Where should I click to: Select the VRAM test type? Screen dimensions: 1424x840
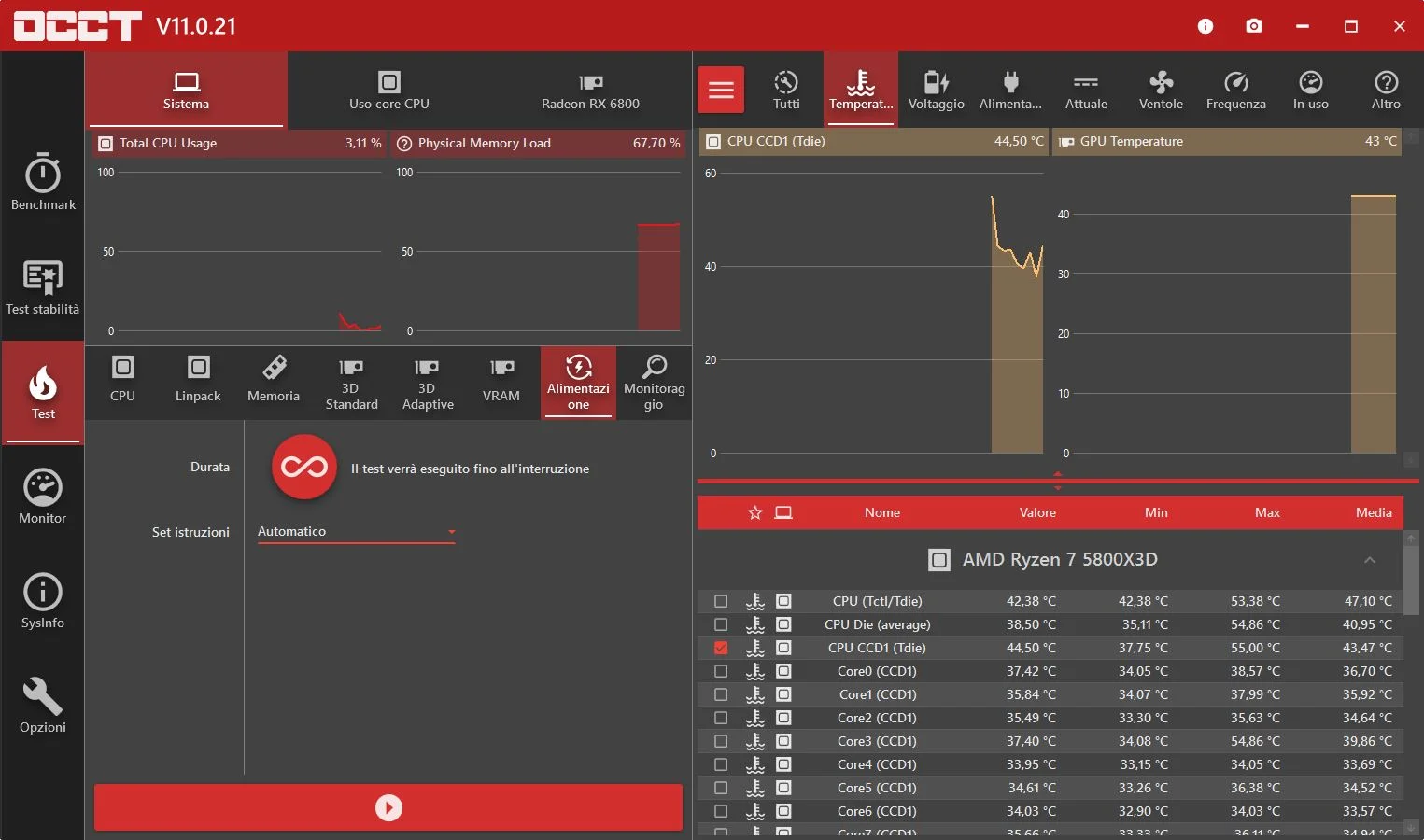click(x=501, y=381)
